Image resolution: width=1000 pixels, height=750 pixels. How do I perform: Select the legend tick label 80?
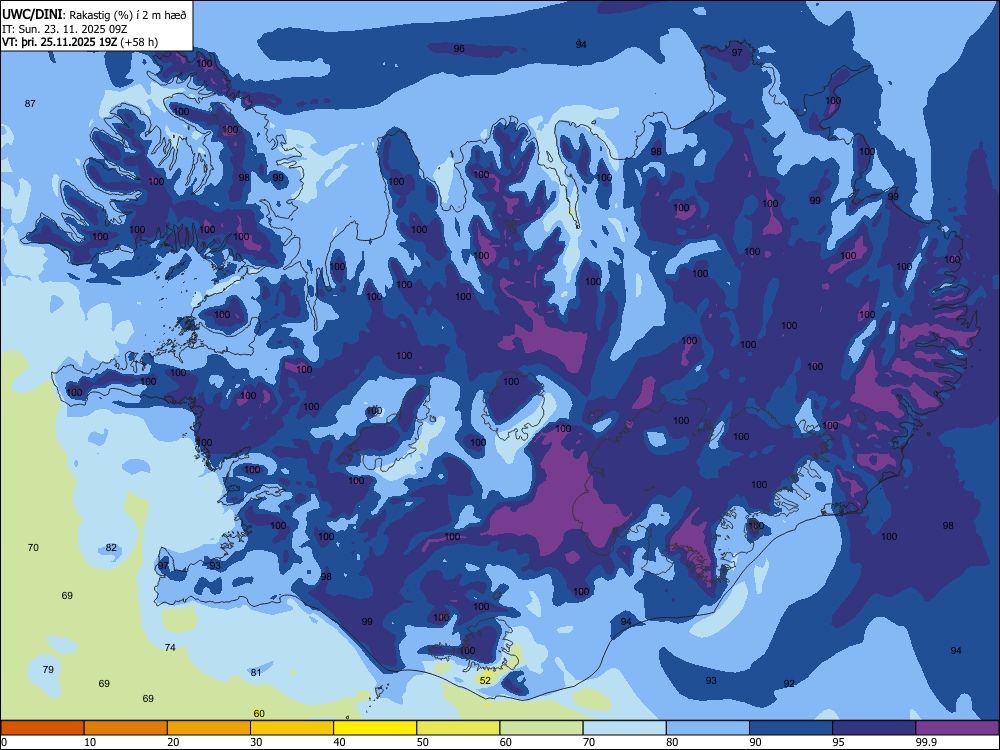pyautogui.click(x=672, y=742)
